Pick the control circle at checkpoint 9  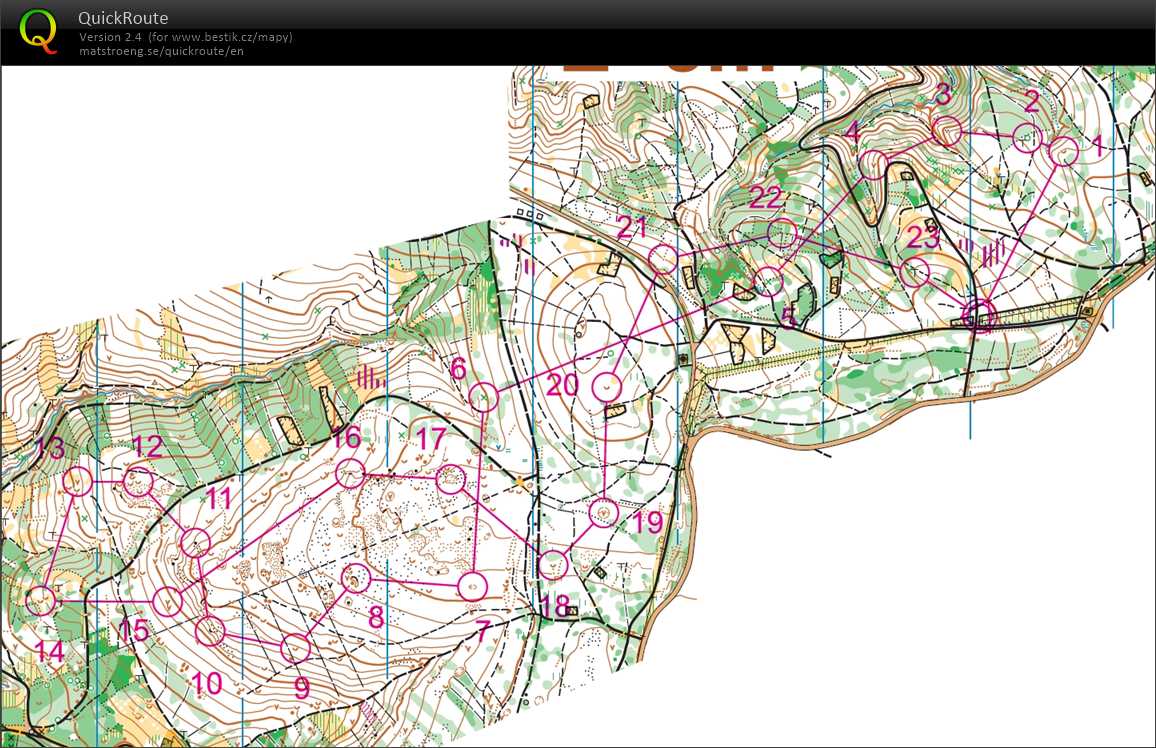[x=295, y=648]
